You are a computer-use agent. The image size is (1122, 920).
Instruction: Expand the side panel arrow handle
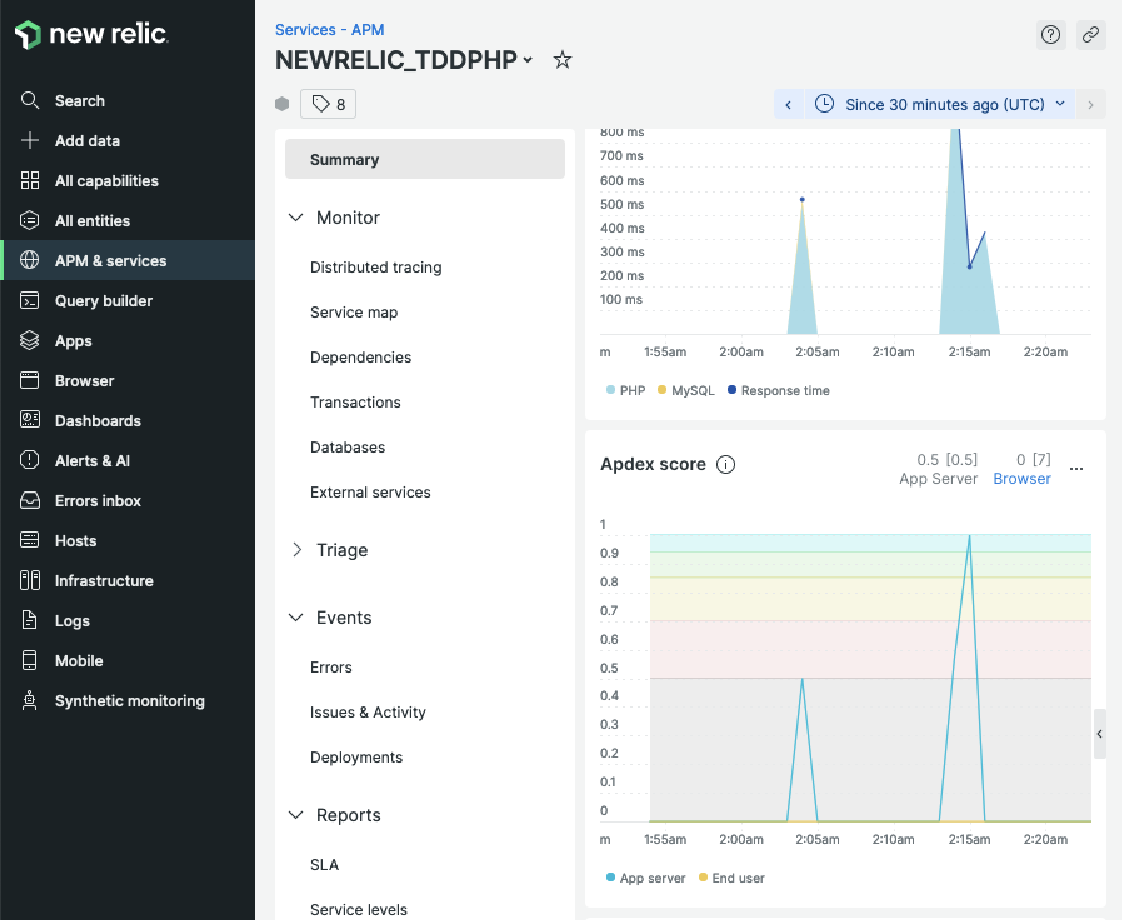(x=1099, y=734)
